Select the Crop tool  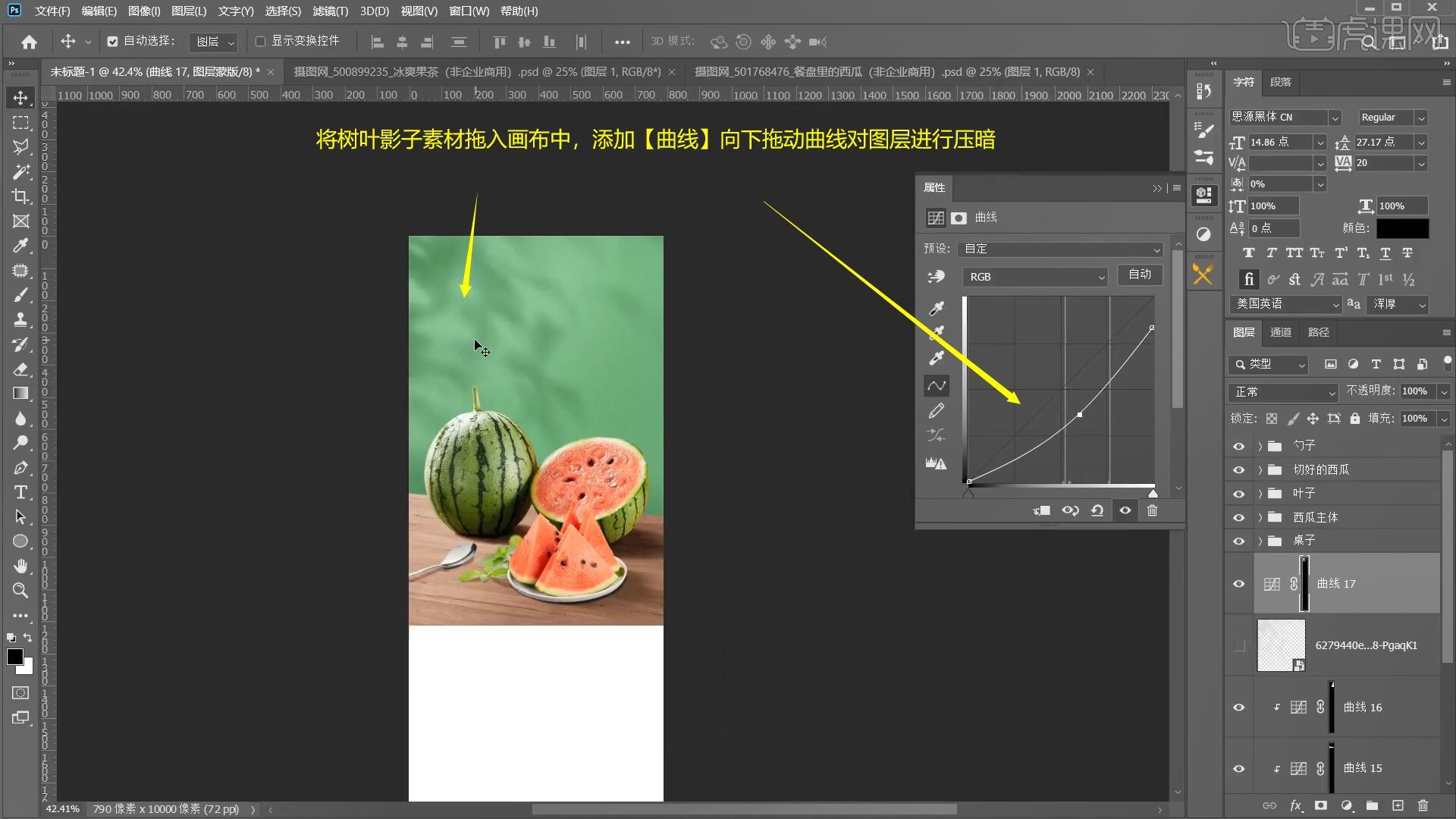click(20, 196)
